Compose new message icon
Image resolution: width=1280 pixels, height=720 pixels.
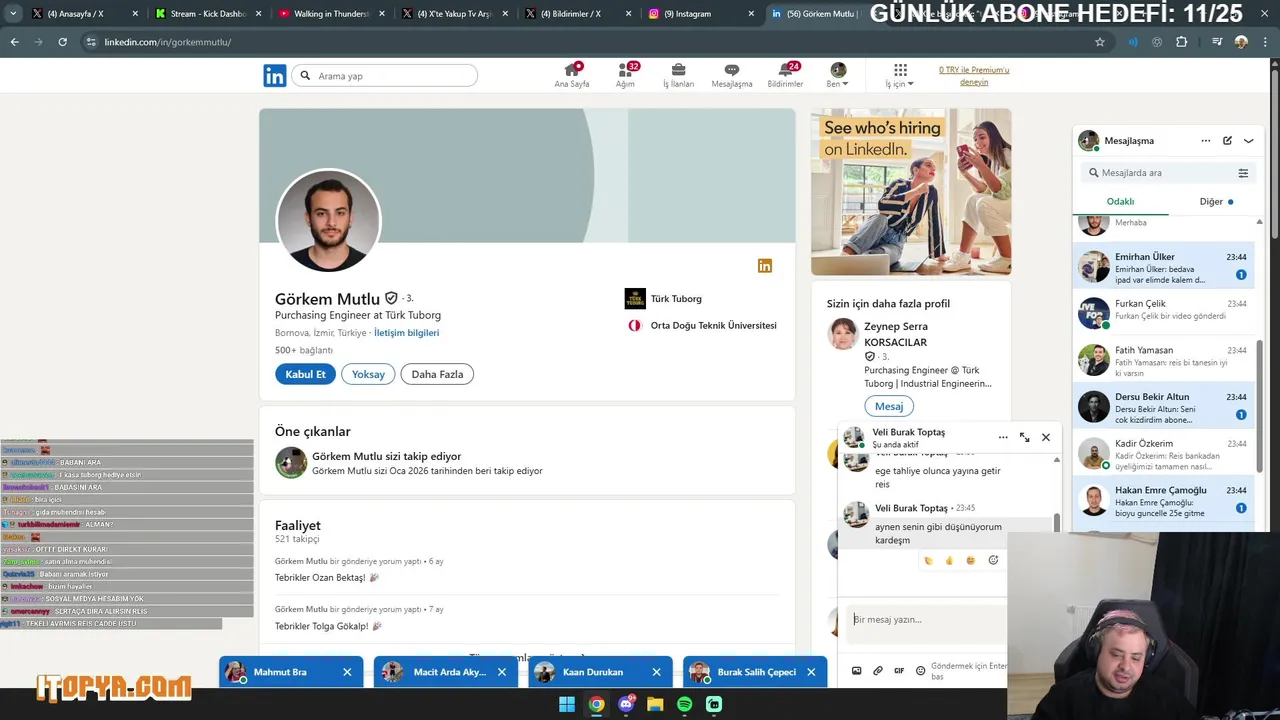point(1227,141)
